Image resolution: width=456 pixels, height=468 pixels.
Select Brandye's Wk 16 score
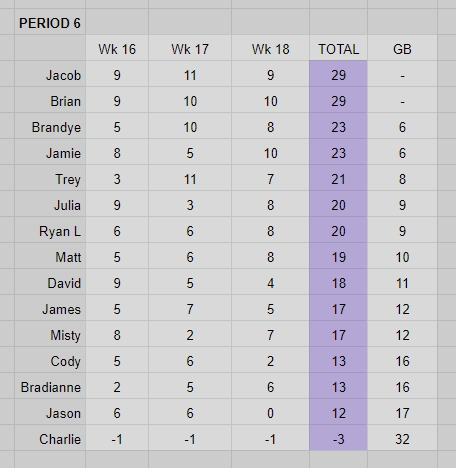pyautogui.click(x=117, y=126)
